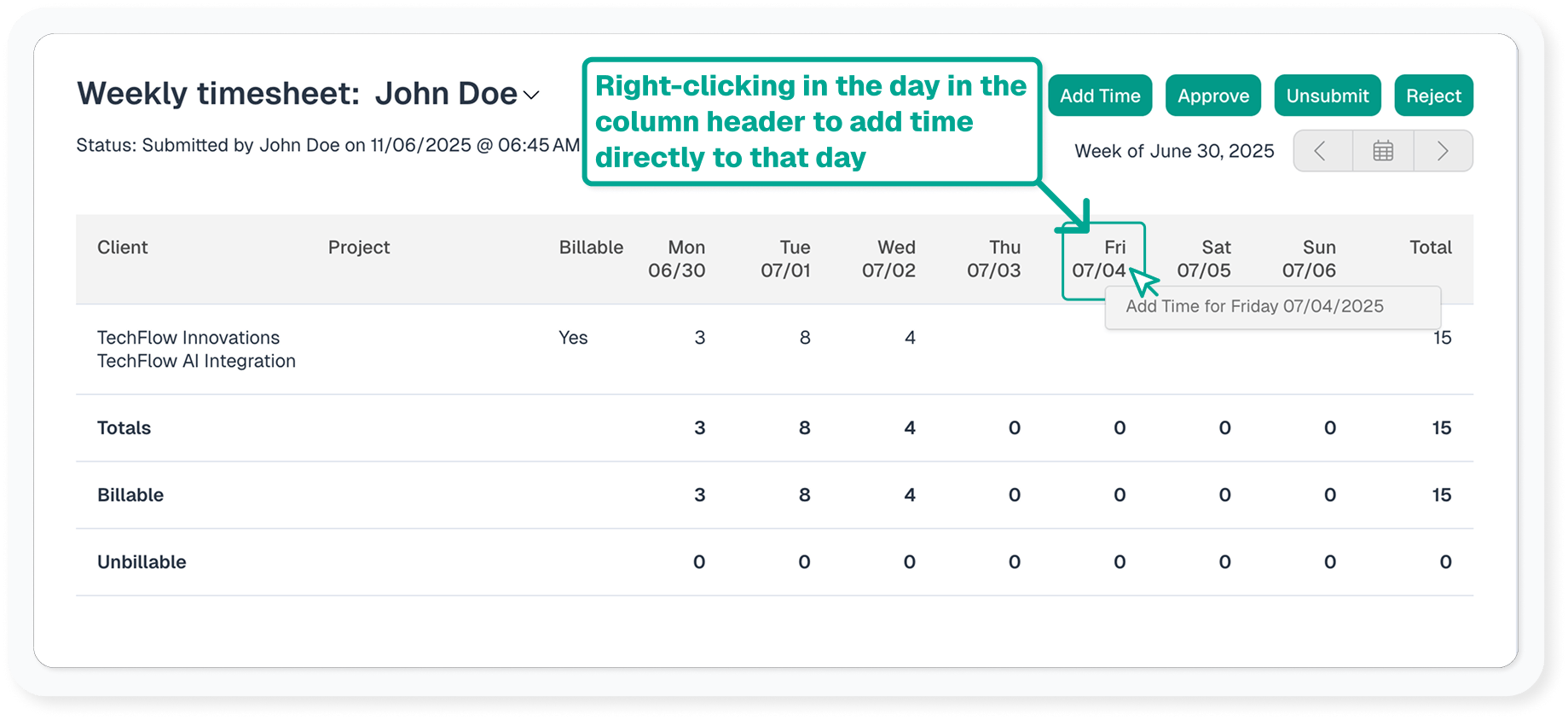The width and height of the screenshot is (1568, 720).
Task: Click the Wed 07/02 column header
Action: tap(888, 258)
